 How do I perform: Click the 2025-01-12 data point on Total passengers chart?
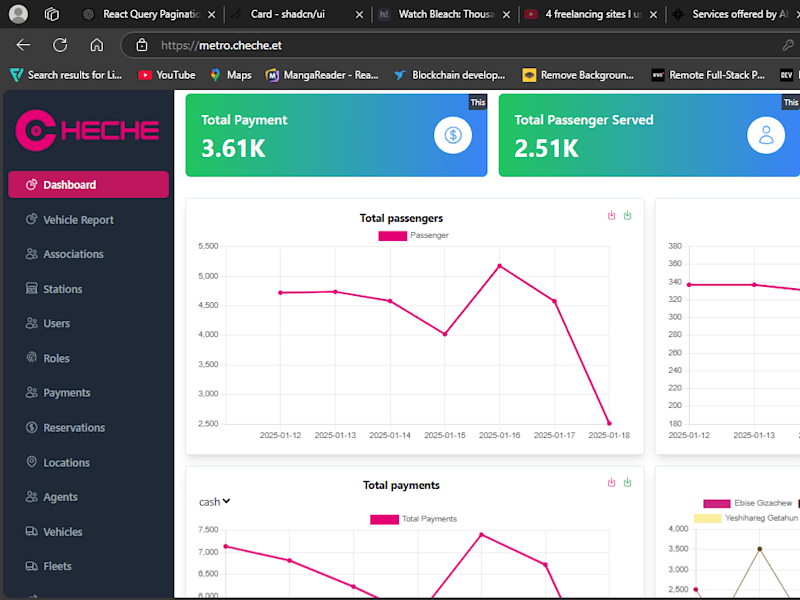280,293
